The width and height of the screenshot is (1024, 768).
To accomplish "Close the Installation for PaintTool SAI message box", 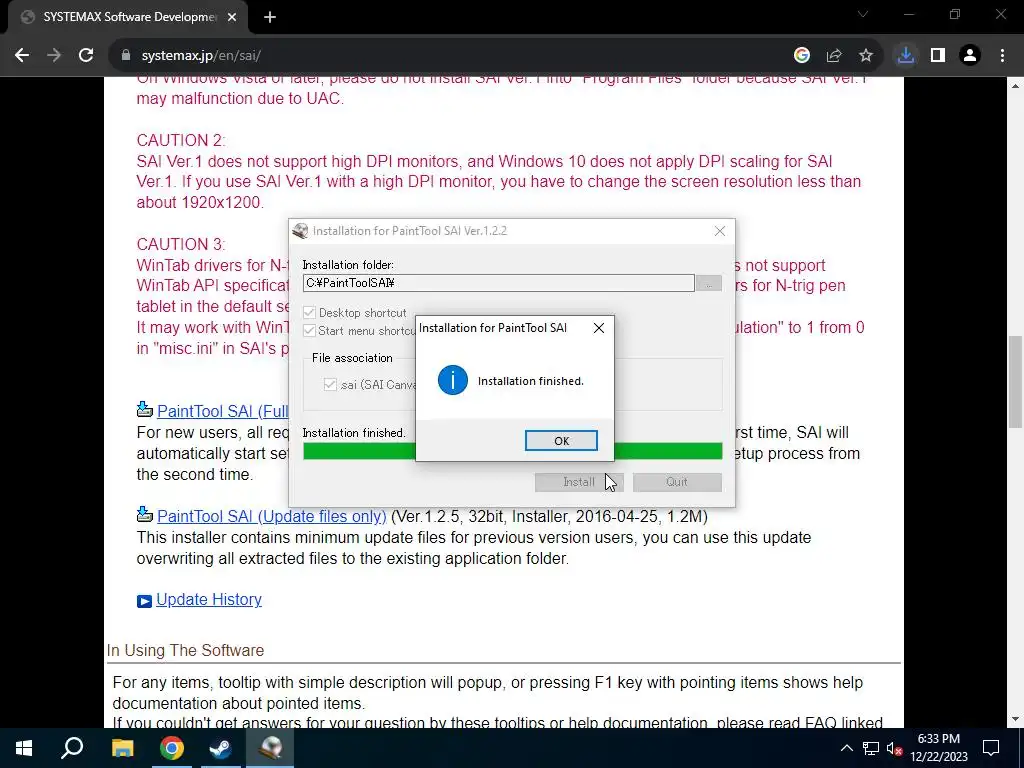I will (598, 328).
